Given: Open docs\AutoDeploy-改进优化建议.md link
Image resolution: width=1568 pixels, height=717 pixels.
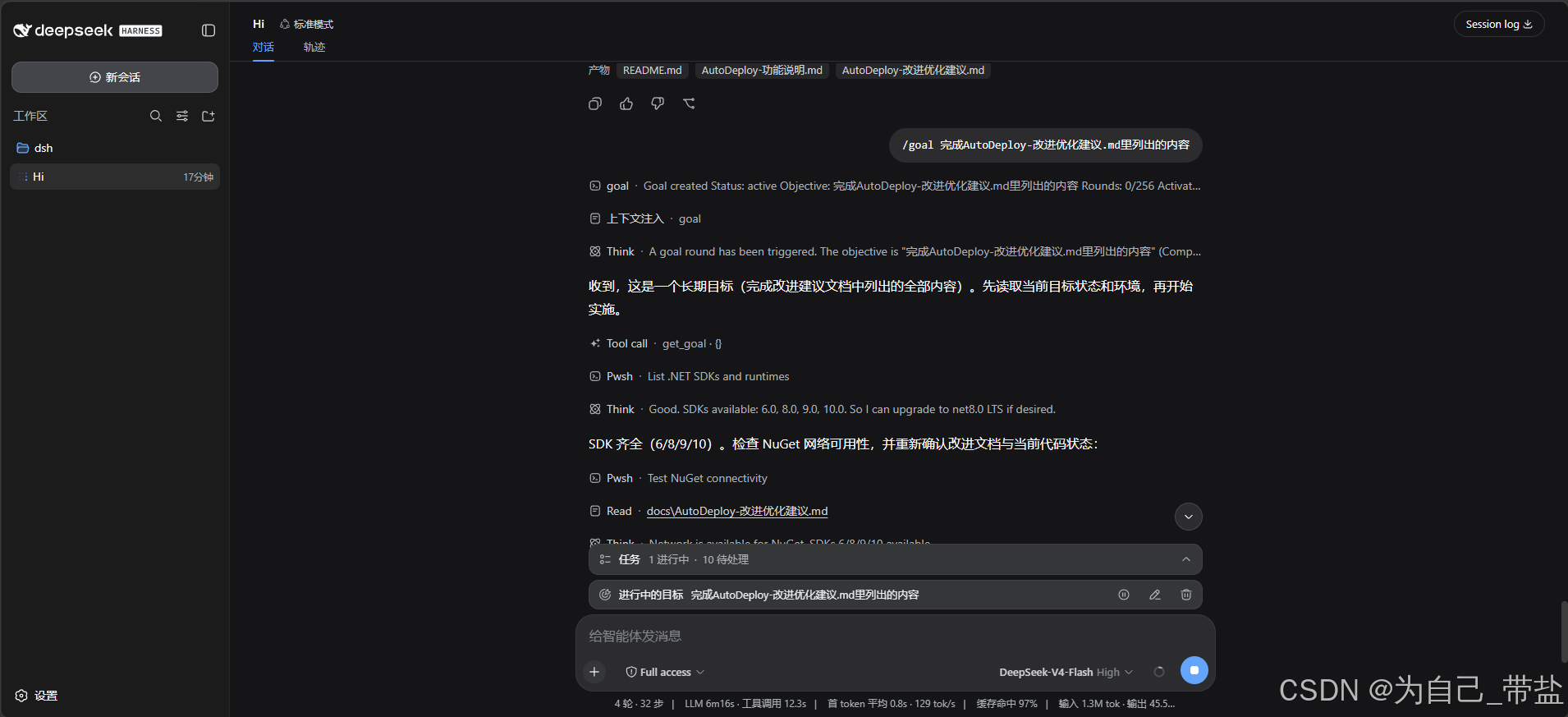Looking at the screenshot, I should click(737, 511).
